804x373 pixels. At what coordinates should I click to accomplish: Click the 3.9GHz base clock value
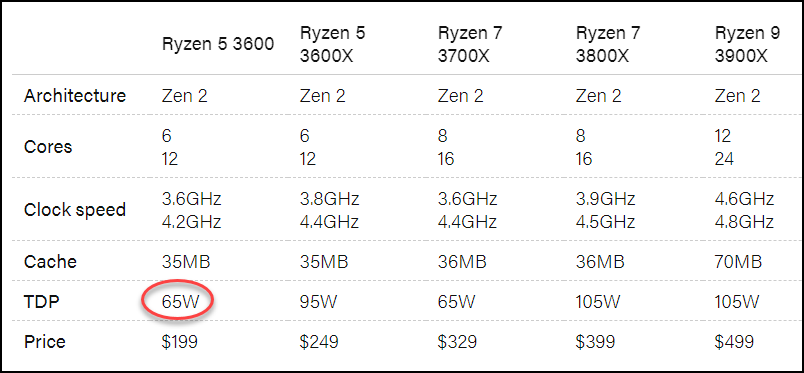pos(606,198)
